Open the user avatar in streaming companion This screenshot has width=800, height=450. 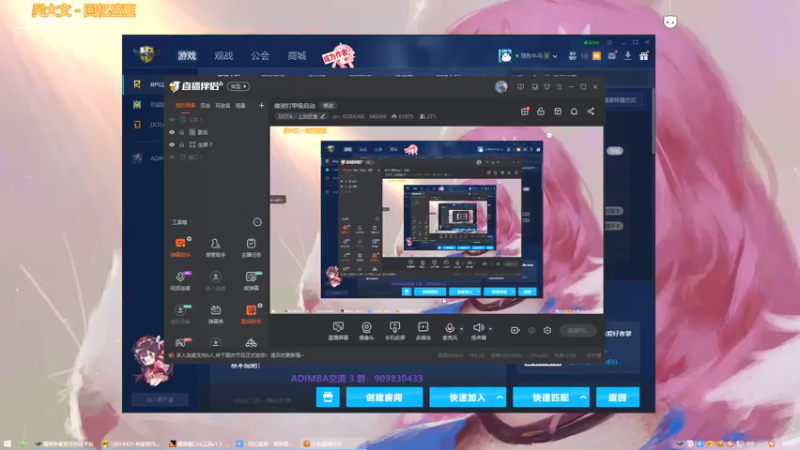[501, 87]
